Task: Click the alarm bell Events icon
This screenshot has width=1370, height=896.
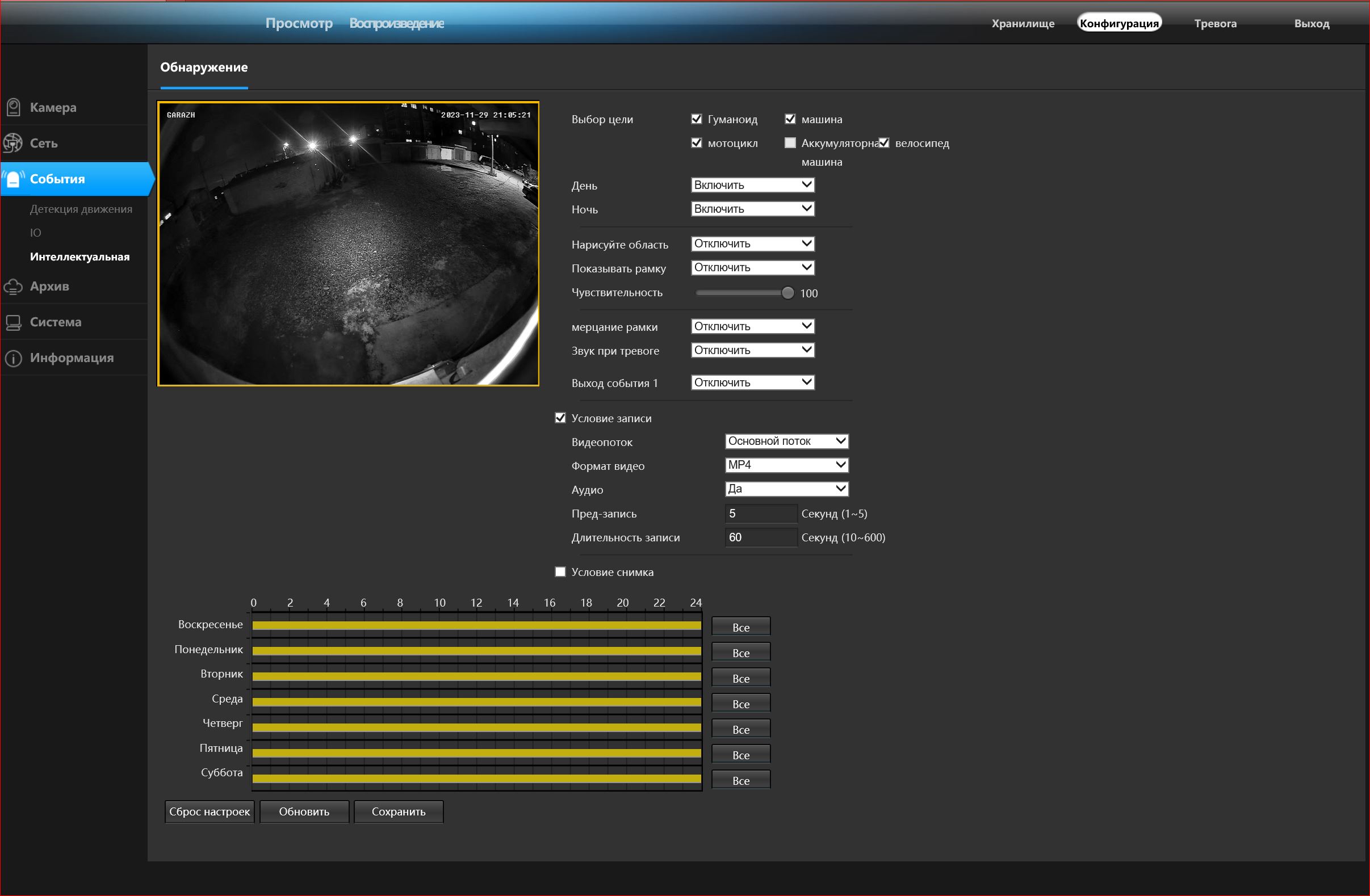Action: [13, 179]
